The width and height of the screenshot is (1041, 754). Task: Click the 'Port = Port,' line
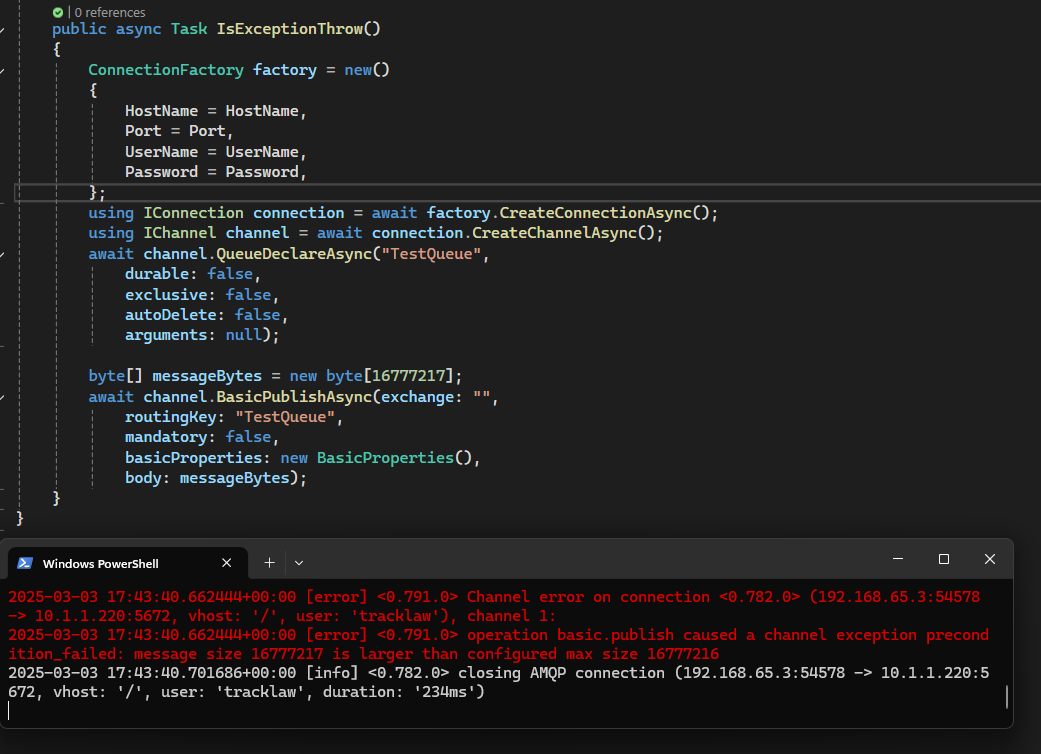coord(179,131)
